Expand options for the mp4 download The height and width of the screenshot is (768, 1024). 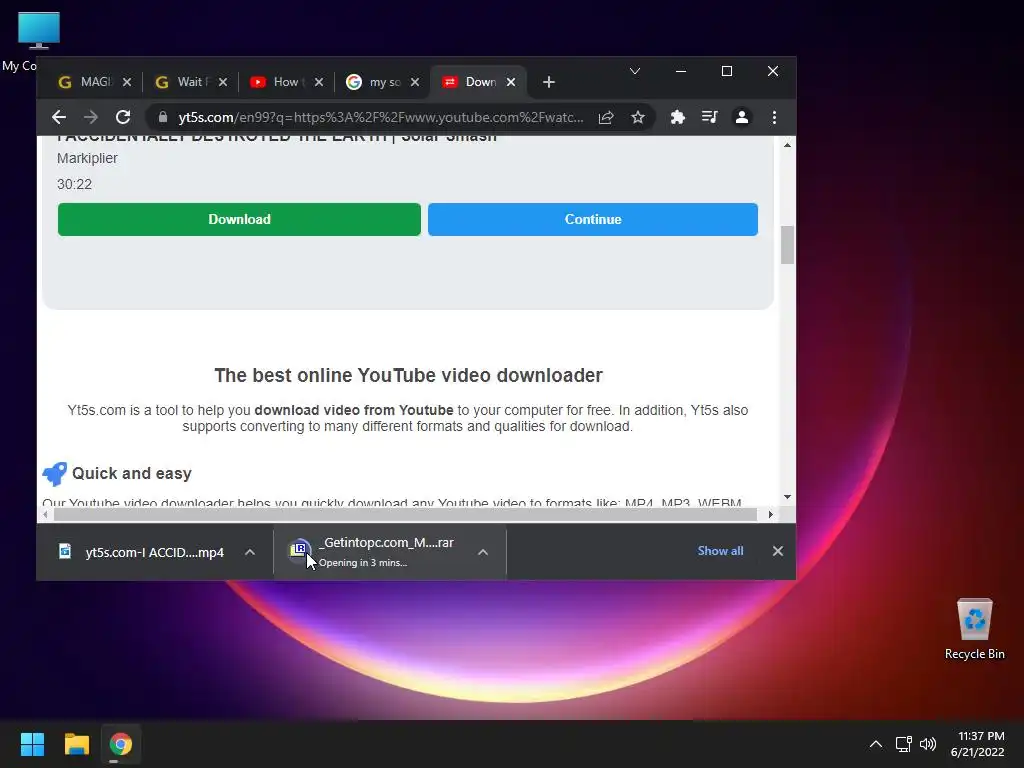[249, 552]
